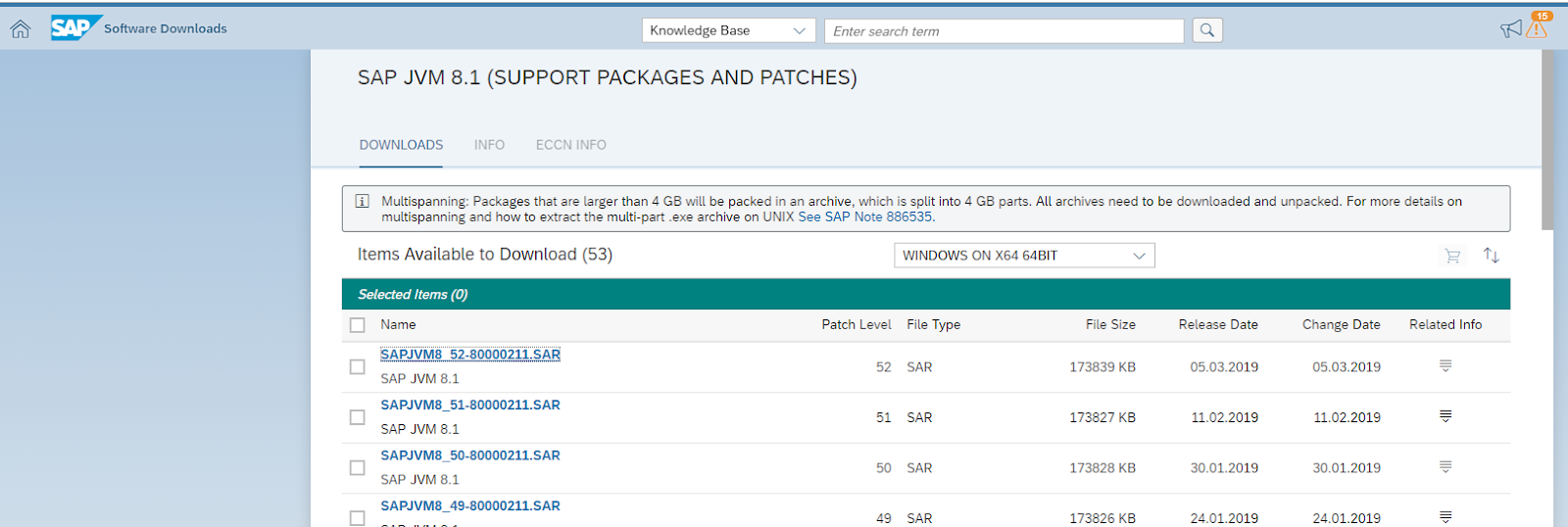Screen dimensions: 1568x527
Task: Click the 11.02.2019 release date cell
Action: (x=1224, y=417)
